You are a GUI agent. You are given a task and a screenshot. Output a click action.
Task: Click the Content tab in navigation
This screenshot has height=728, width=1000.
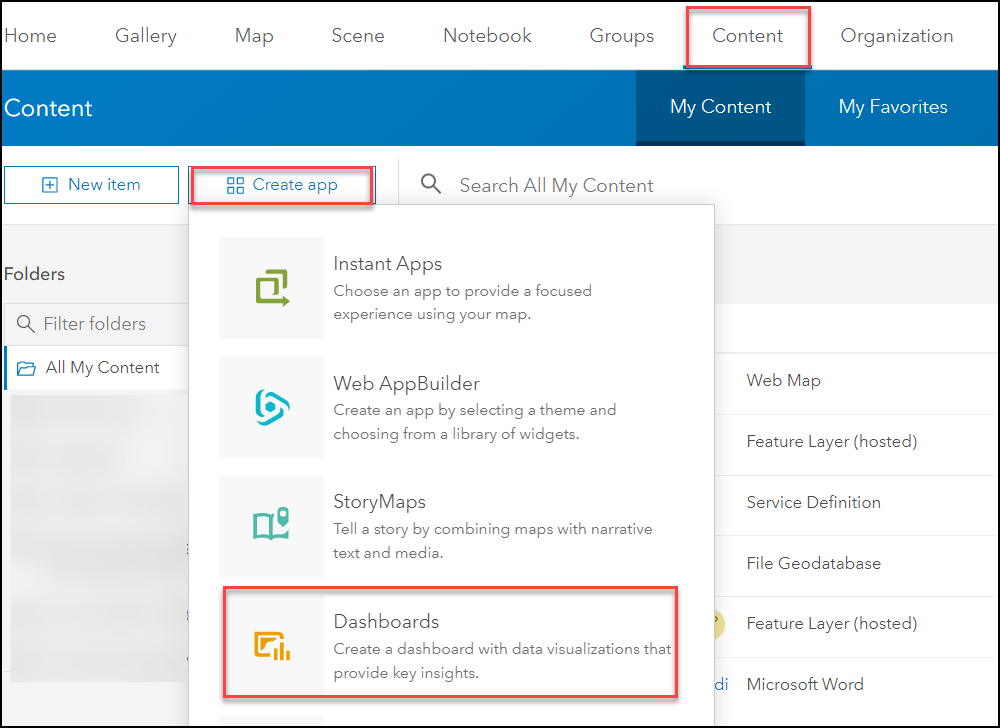pos(747,36)
